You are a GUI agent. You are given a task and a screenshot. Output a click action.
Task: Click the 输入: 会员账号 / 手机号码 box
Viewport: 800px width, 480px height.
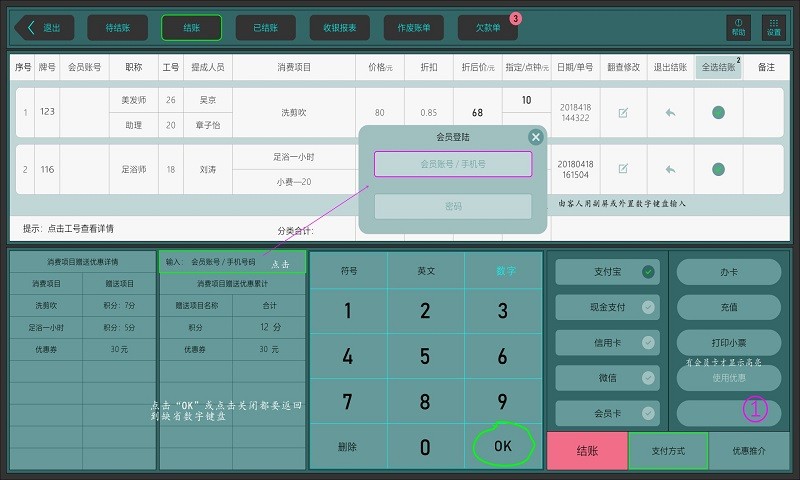[232, 262]
